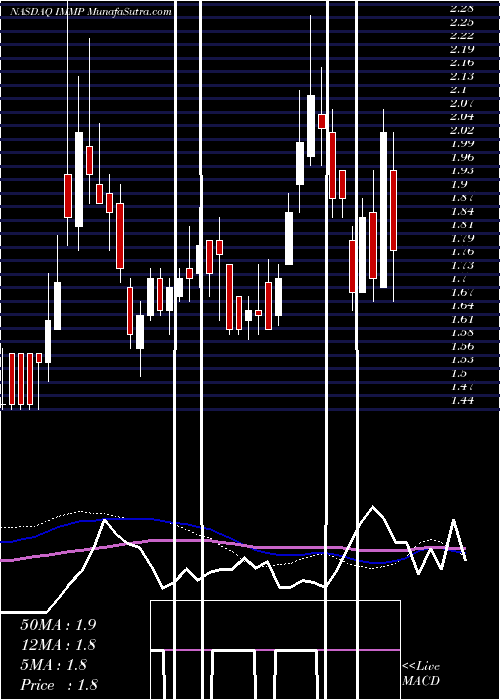Viewport: 500px width, 700px height.
Task: Select the 2.02 price axis label
Action: [462, 130]
